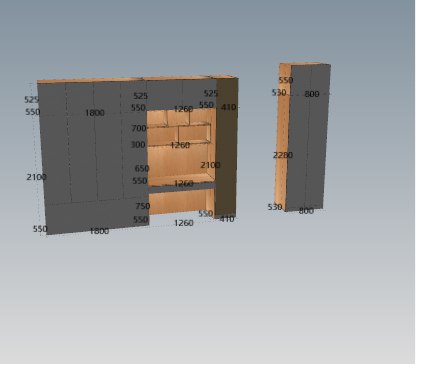This screenshot has height=374, width=425.
Task: Click the gray desk shelf strip in the niche
Action: click(182, 188)
